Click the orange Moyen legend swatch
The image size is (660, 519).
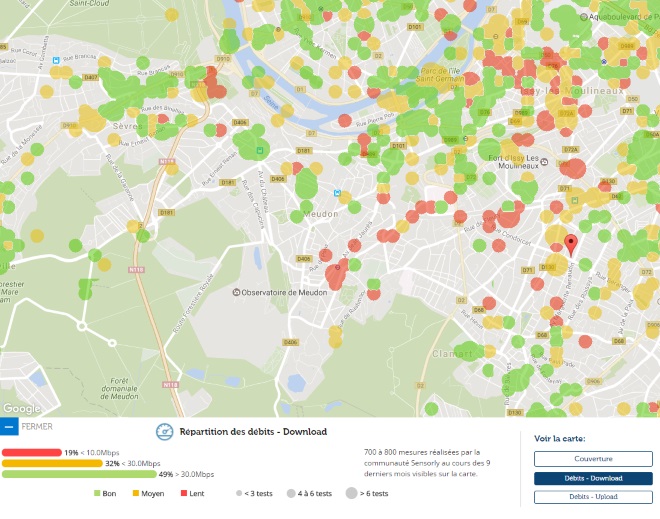tap(135, 494)
